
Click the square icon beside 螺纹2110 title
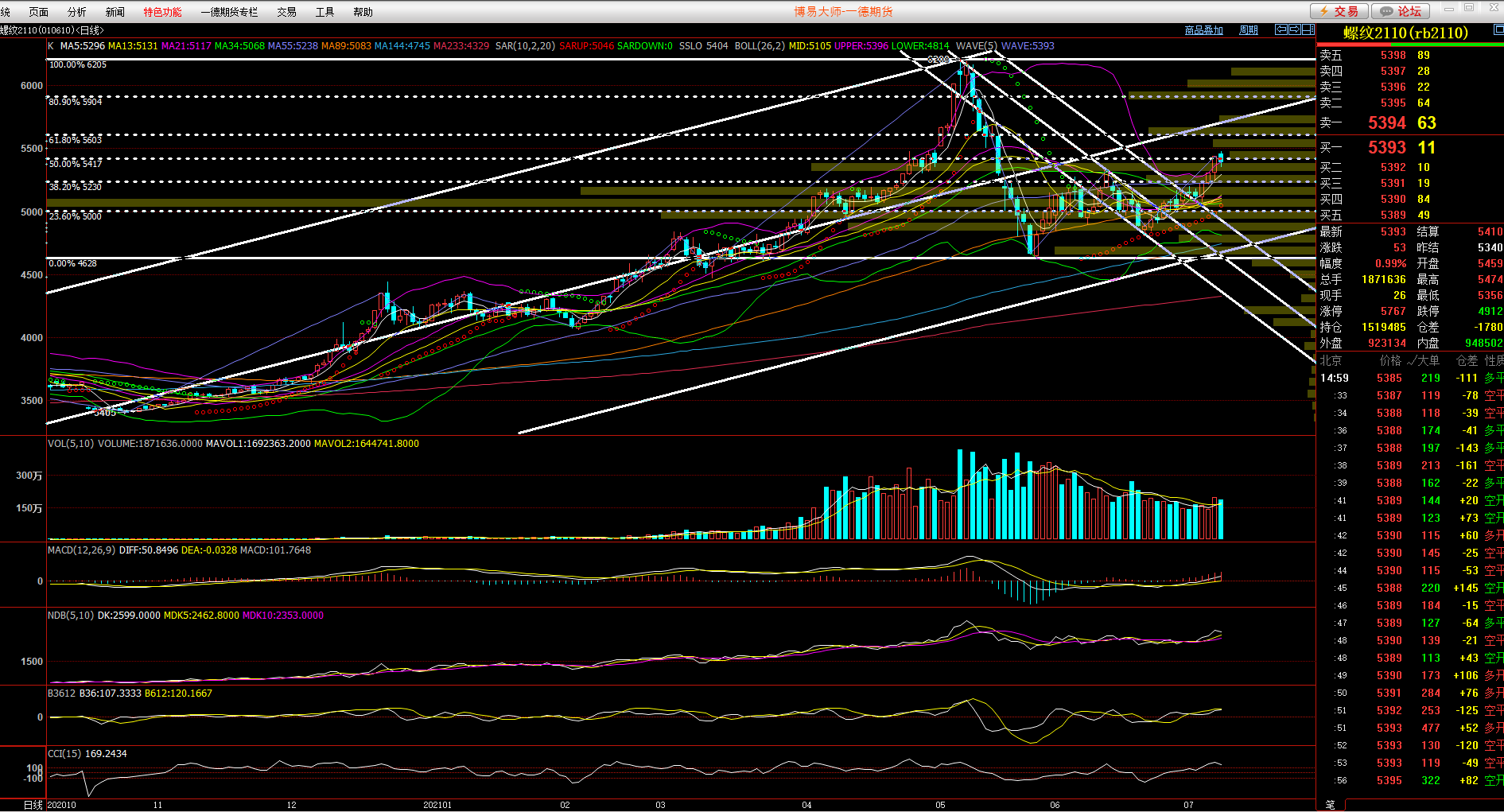(1498, 29)
